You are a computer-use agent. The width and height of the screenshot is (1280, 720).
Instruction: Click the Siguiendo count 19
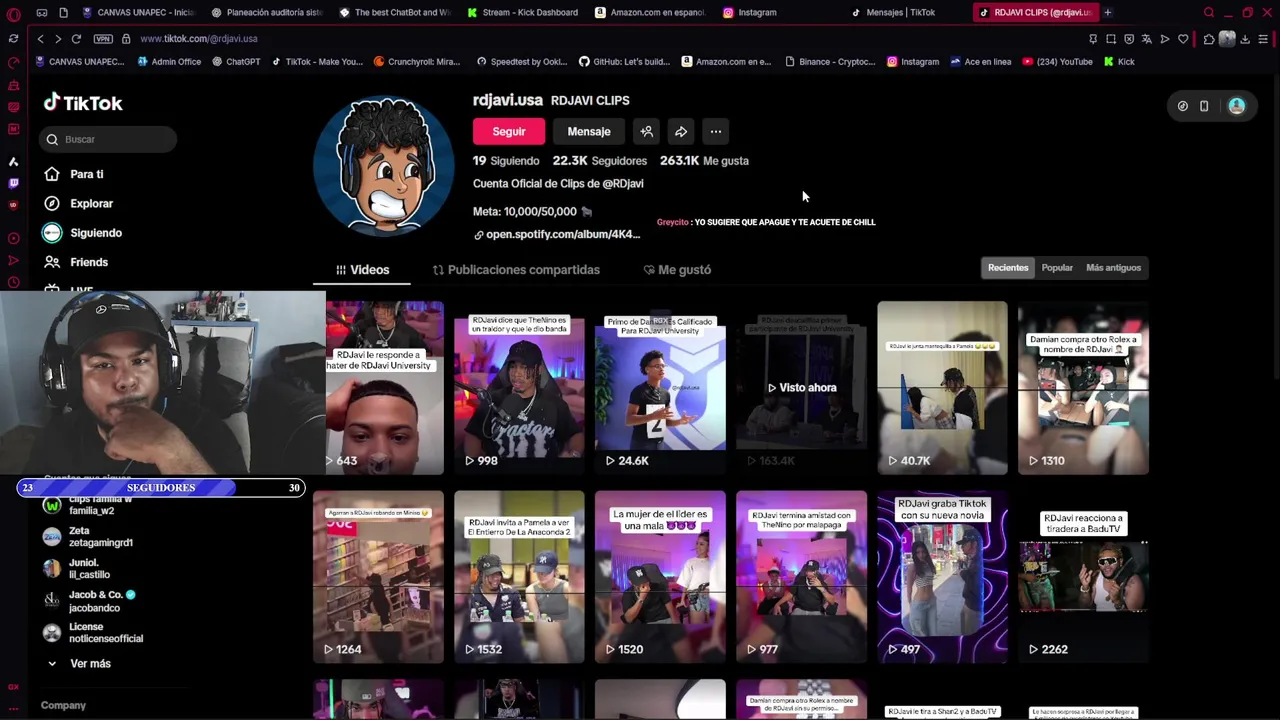[x=506, y=160]
